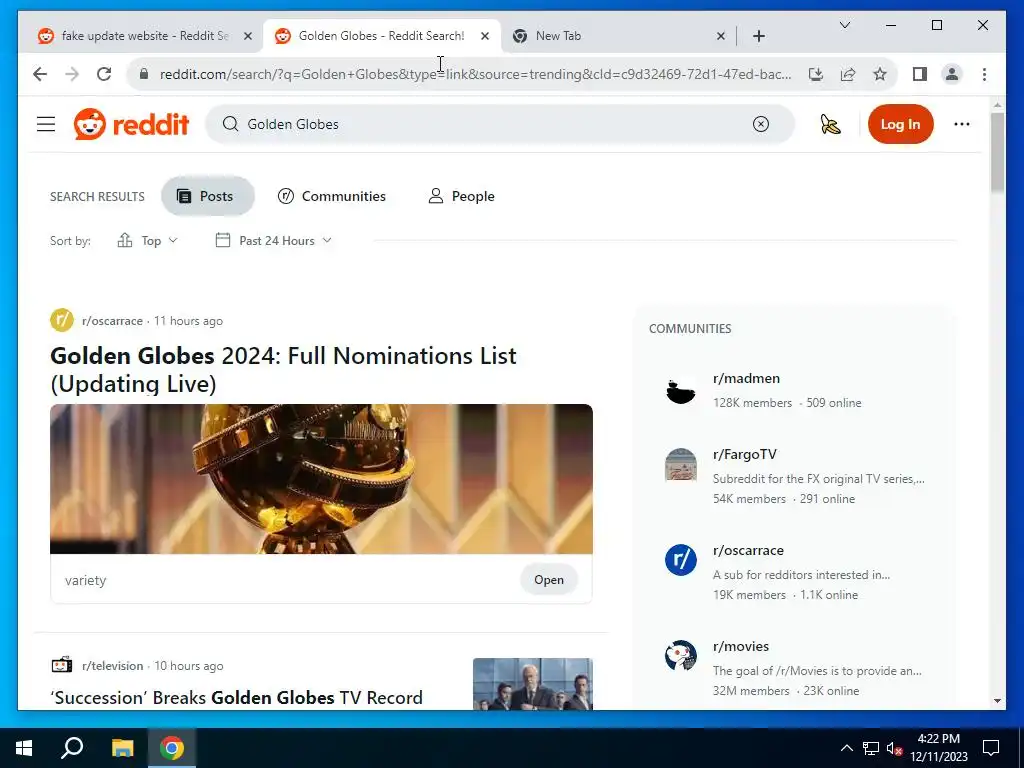Click the install app icon in address bar
This screenshot has height=768, width=1024.
click(816, 74)
